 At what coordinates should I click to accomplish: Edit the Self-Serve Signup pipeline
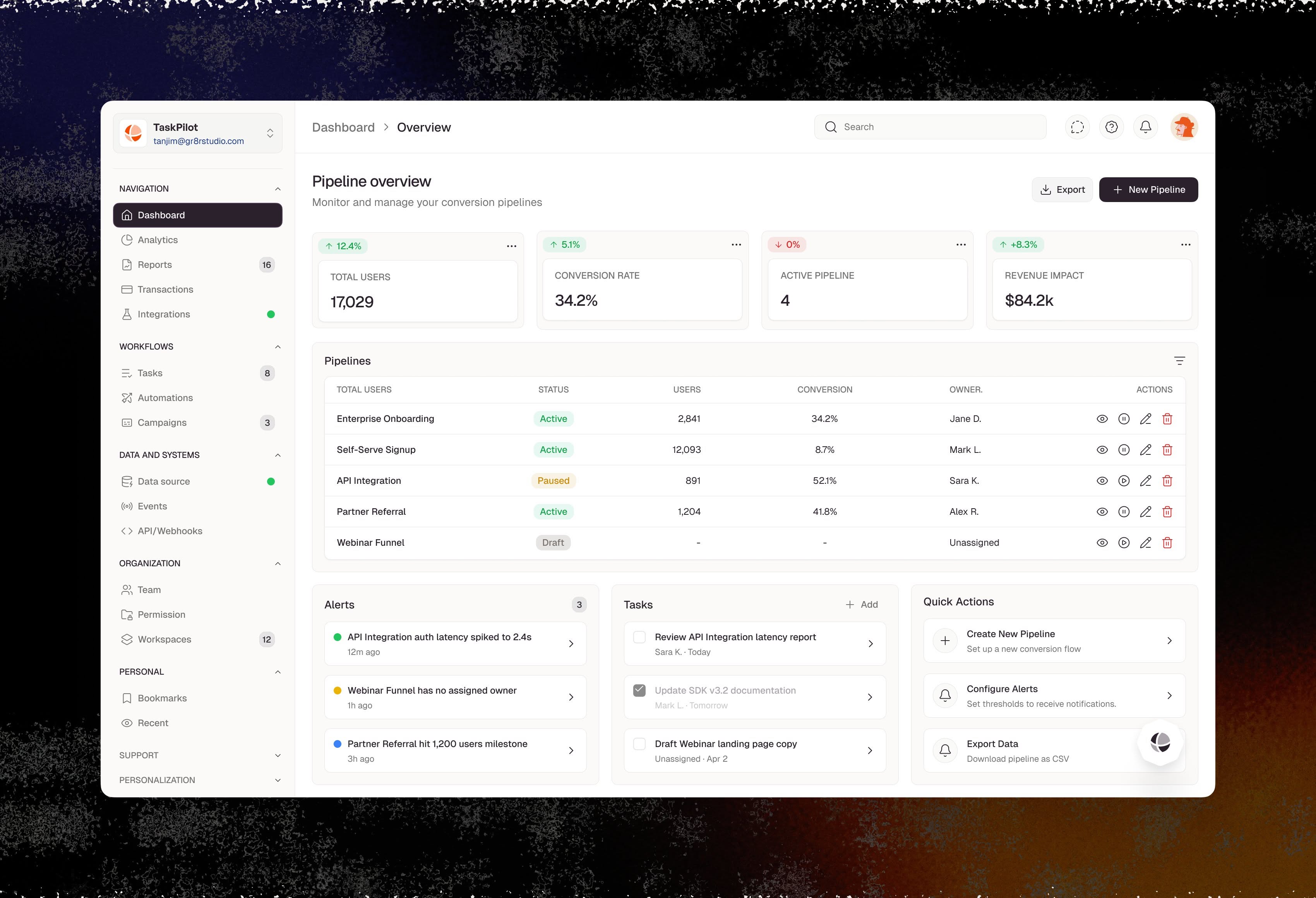[x=1145, y=449]
